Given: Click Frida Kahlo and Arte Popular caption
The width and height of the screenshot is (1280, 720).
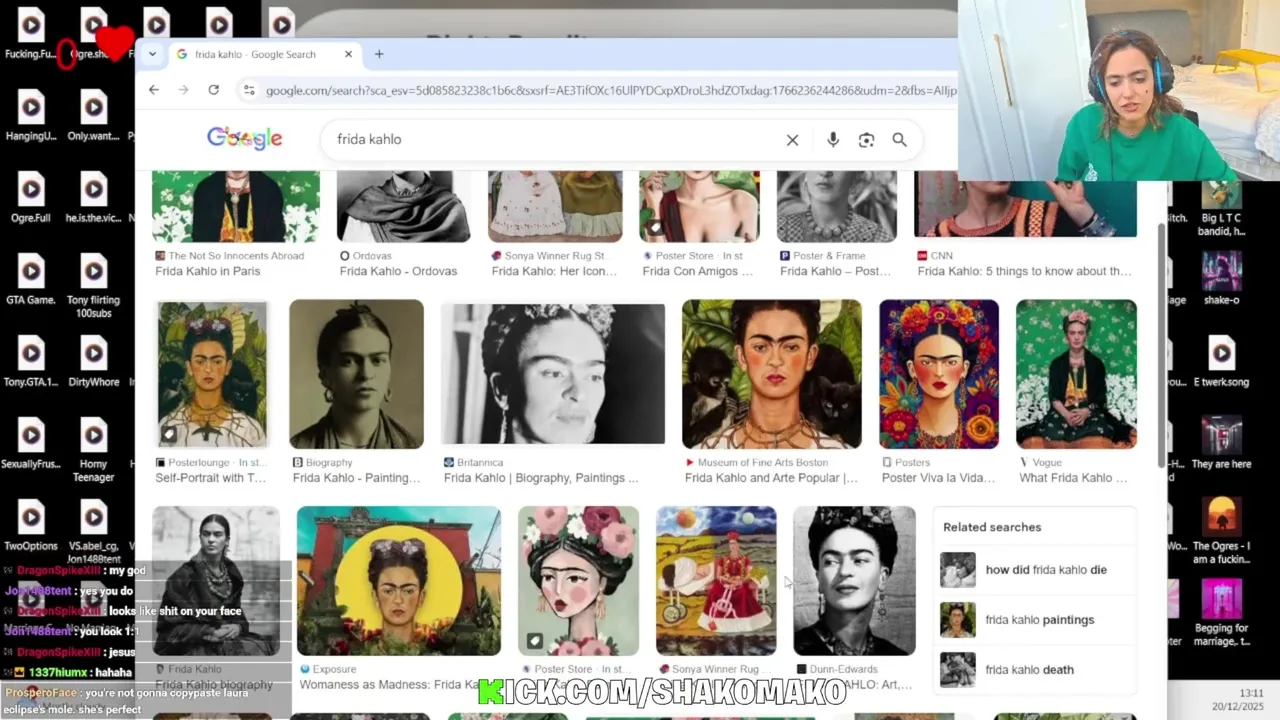Looking at the screenshot, I should (771, 478).
